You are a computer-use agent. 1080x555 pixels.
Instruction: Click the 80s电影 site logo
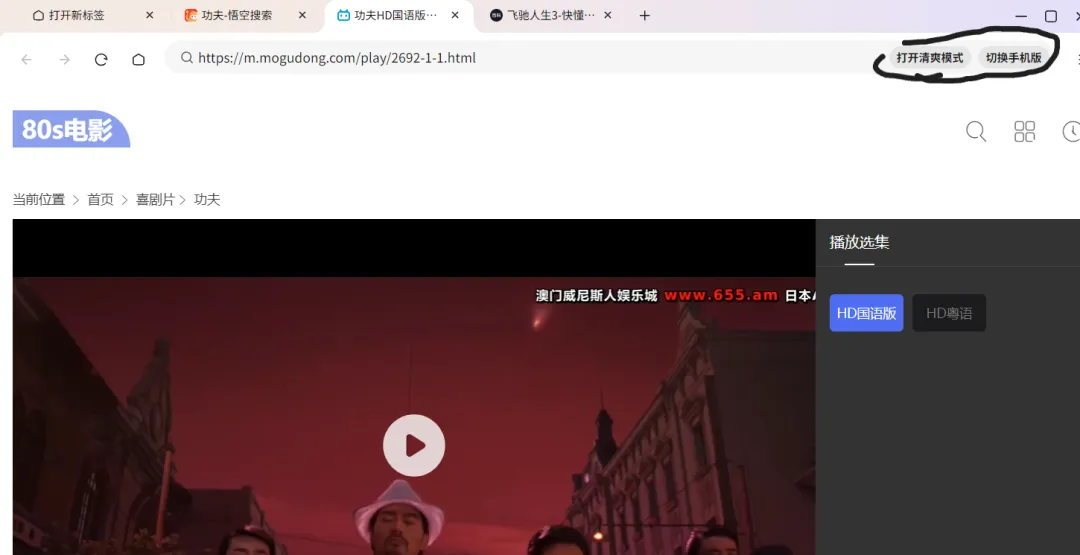click(x=71, y=129)
